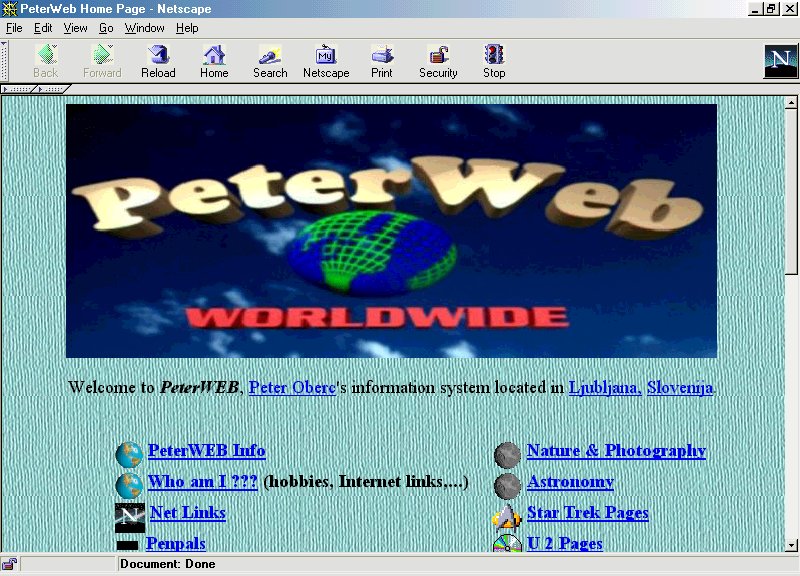Click the vertical scrollbar up arrow

791,103
